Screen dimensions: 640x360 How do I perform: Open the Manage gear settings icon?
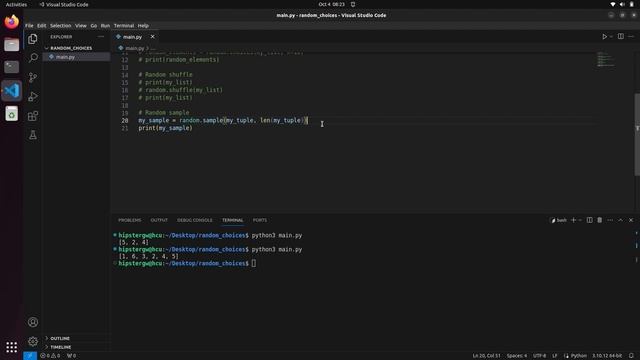click(33, 341)
